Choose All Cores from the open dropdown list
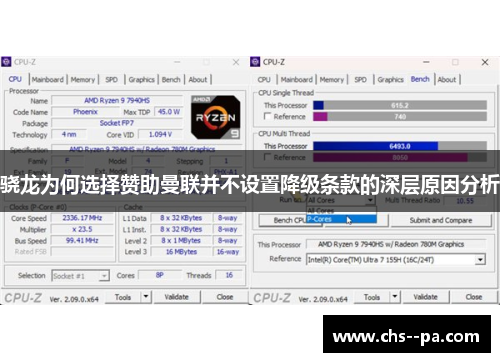Screen dimensions: 500x362 341,211
